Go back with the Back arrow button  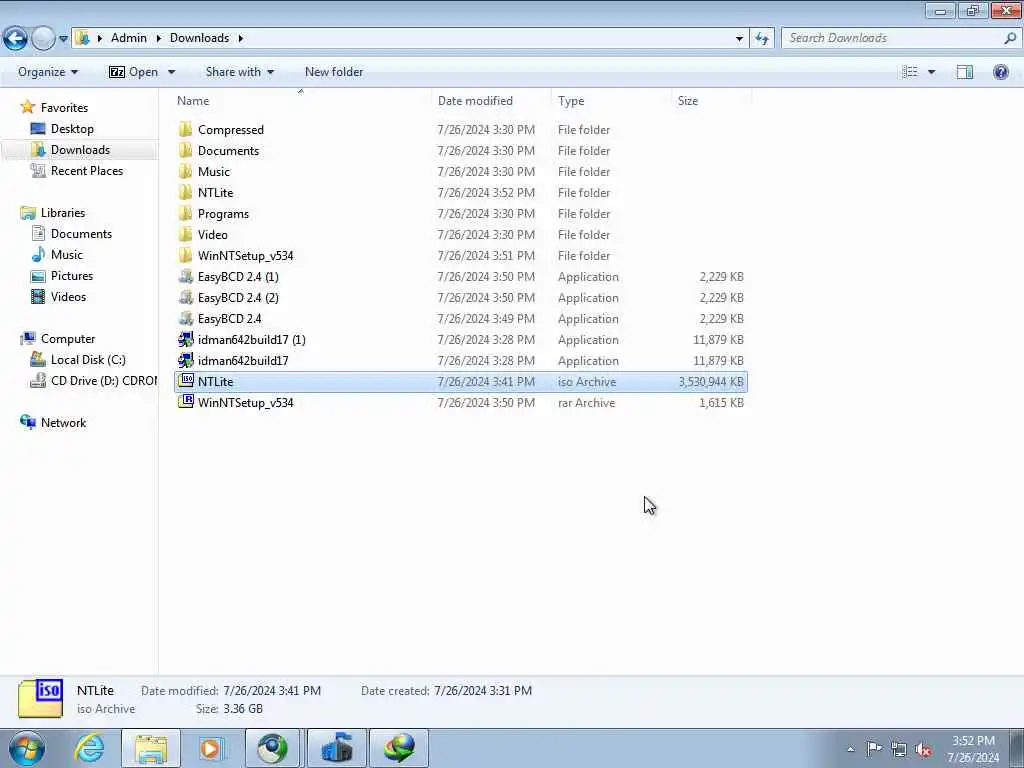[x=15, y=39]
